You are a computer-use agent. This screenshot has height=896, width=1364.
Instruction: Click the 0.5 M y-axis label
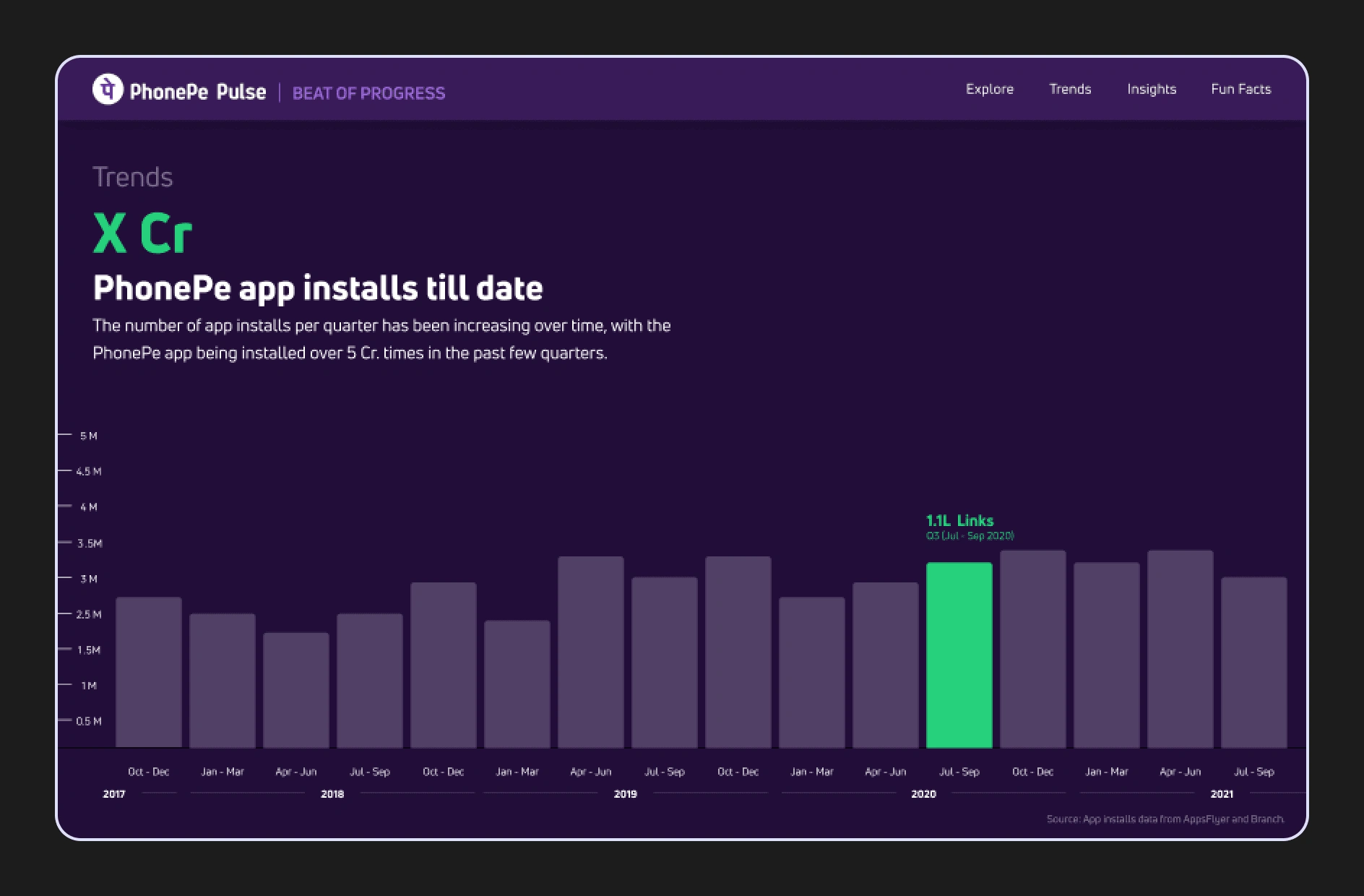[89, 721]
